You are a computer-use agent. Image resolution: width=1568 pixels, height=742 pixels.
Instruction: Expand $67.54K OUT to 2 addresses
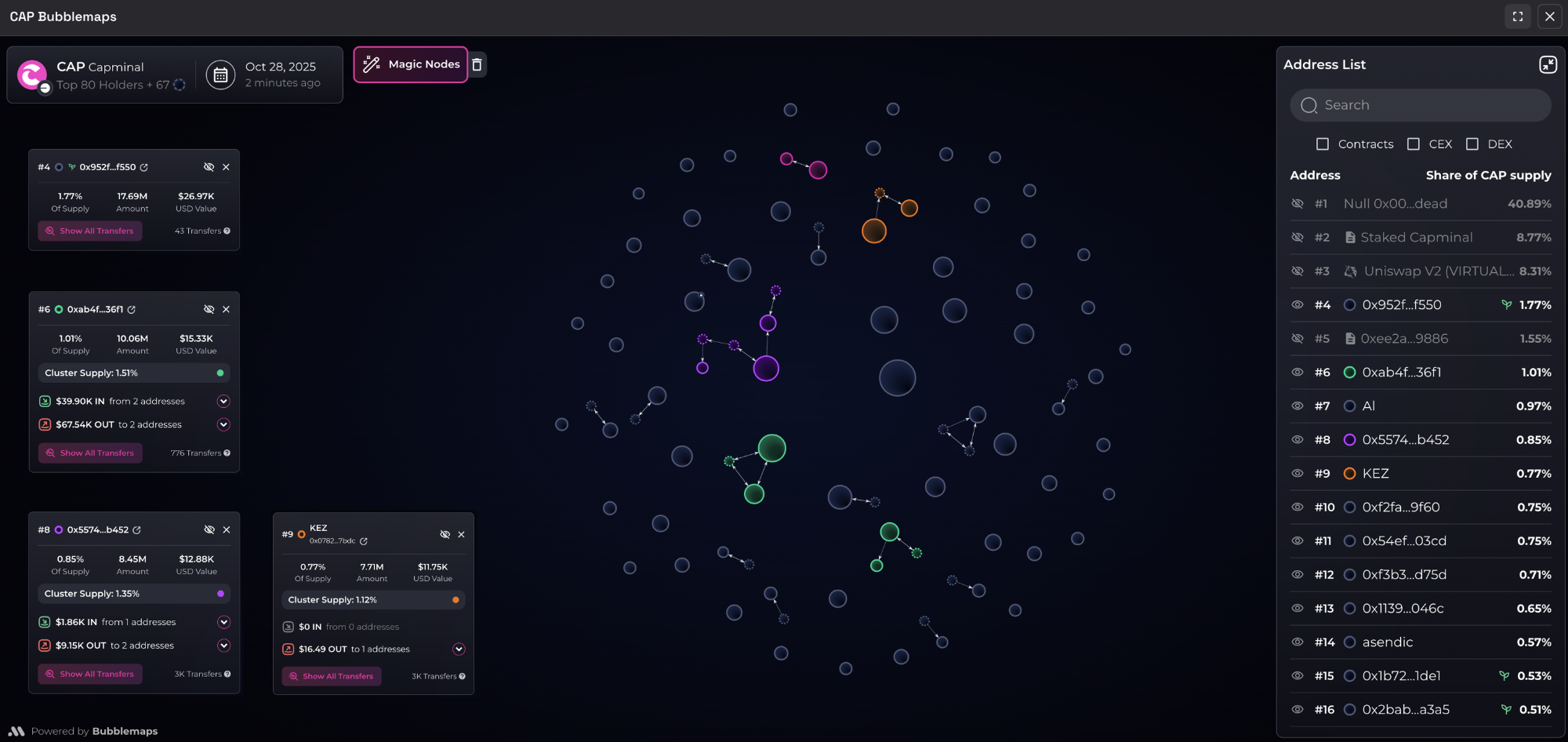tap(223, 425)
